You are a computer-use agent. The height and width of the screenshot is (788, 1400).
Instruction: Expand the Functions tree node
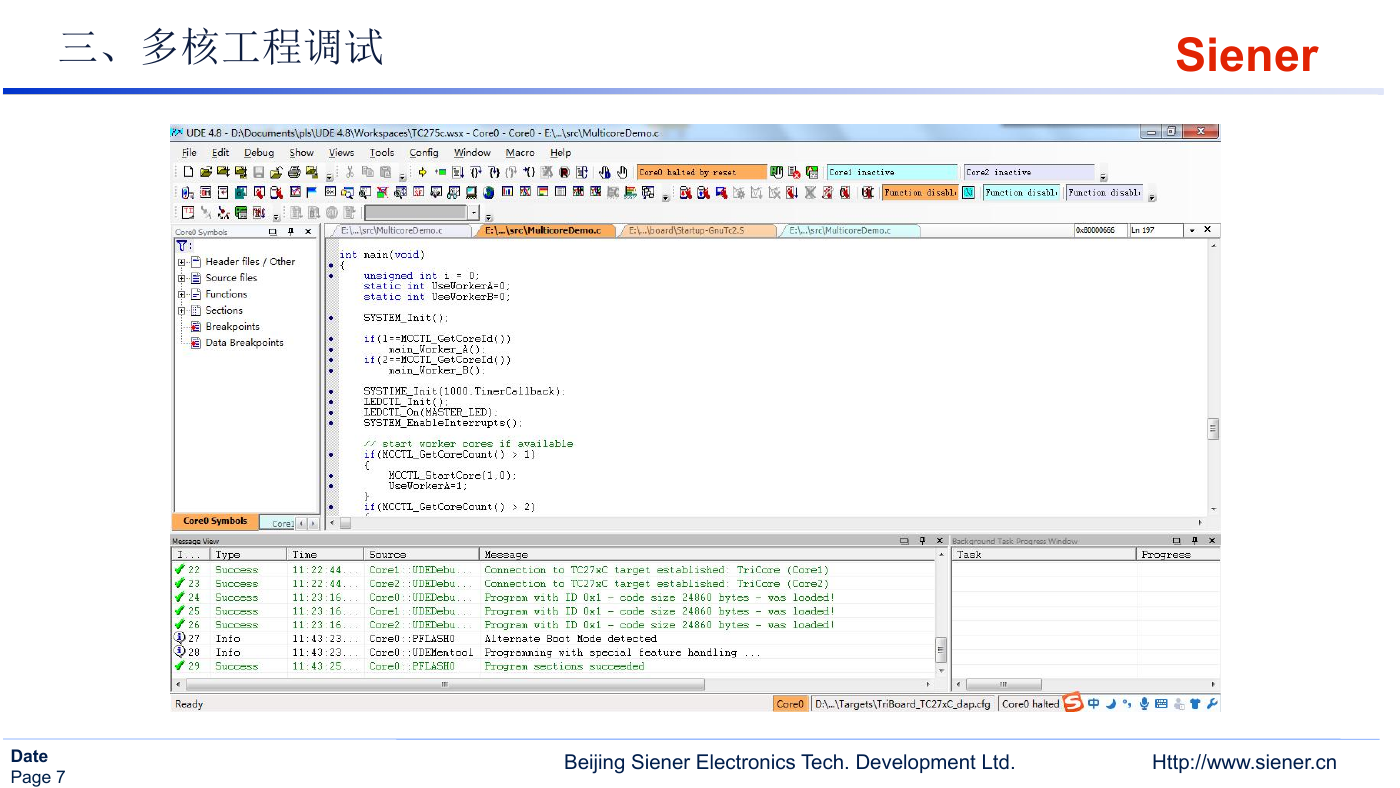point(182,294)
